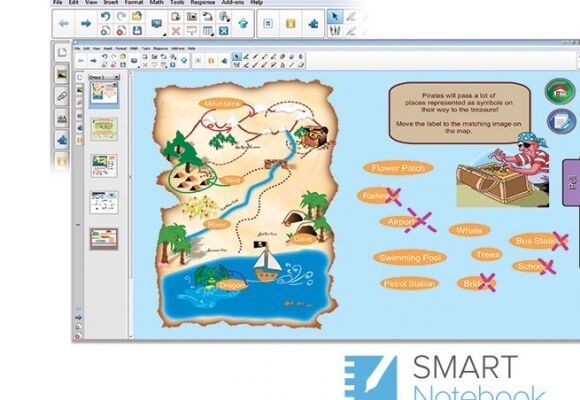Choose Select arrow tool in inner window toolbar
The width and height of the screenshot is (580, 400).
point(237,56)
